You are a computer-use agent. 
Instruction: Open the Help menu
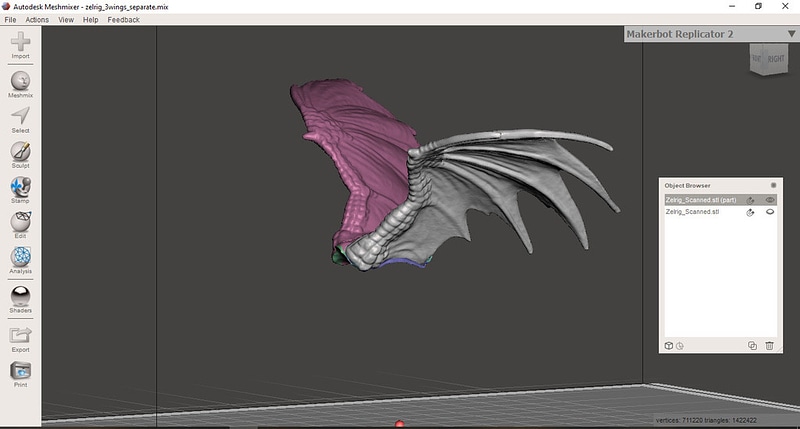(91, 20)
